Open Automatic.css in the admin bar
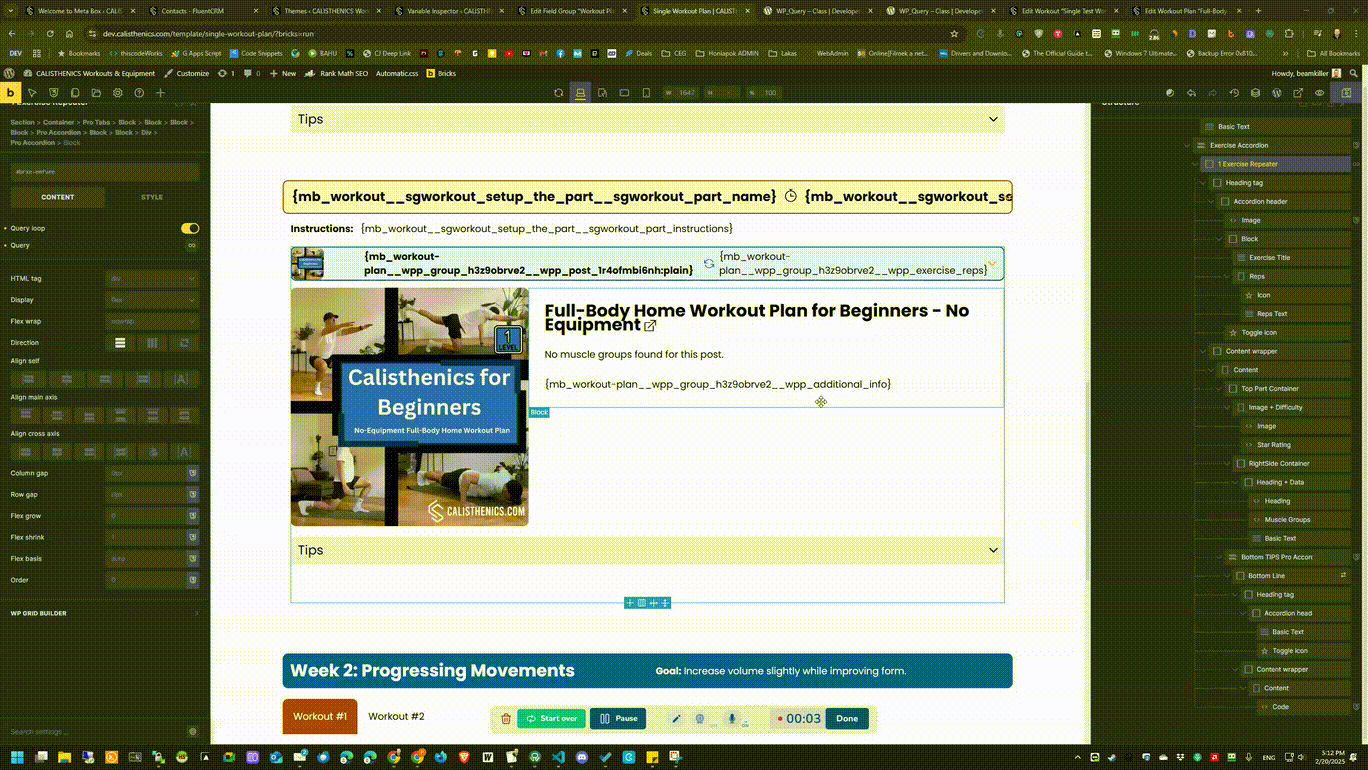Screen dimensions: 1368x770 point(398,73)
